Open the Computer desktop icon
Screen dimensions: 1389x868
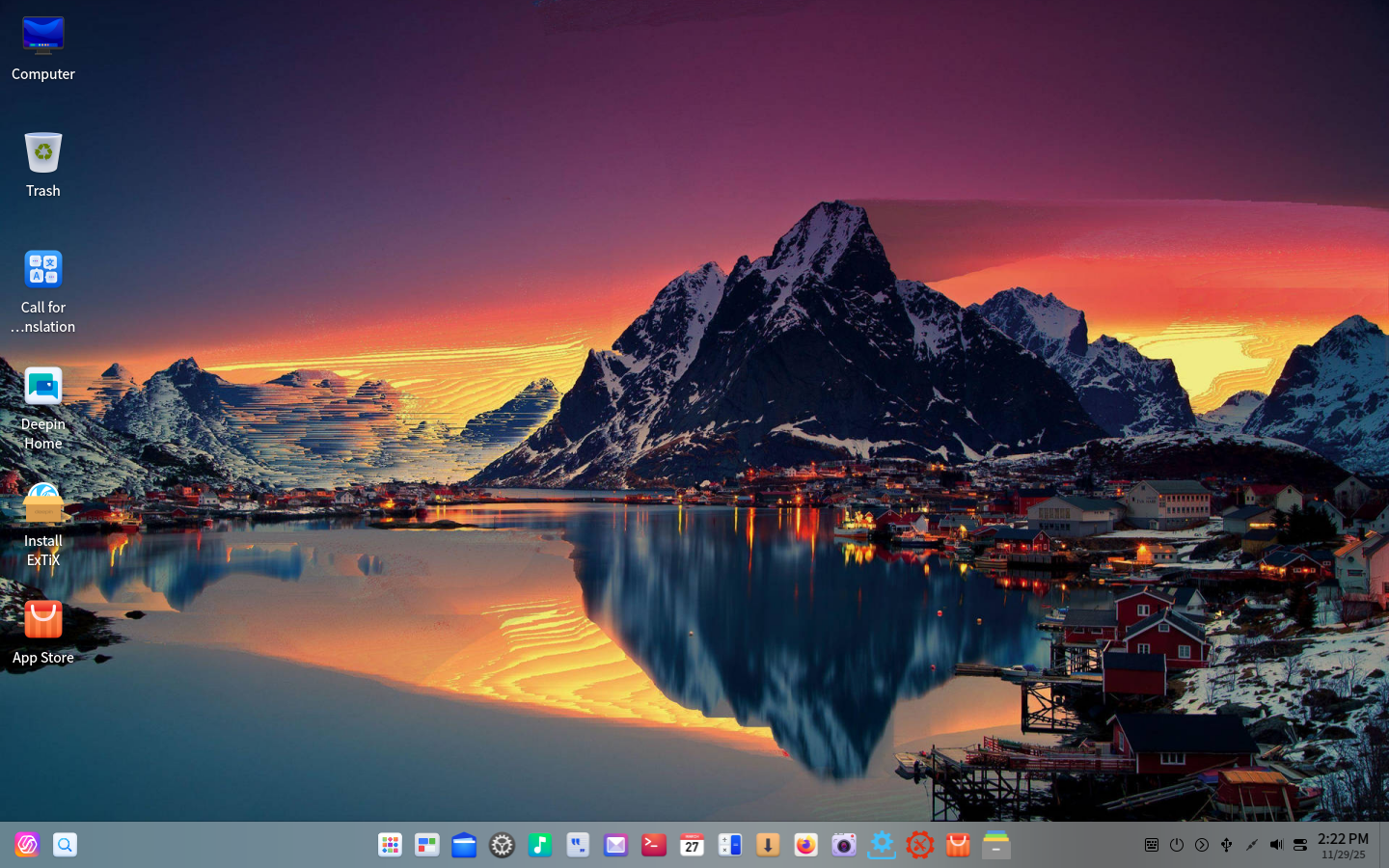click(43, 37)
